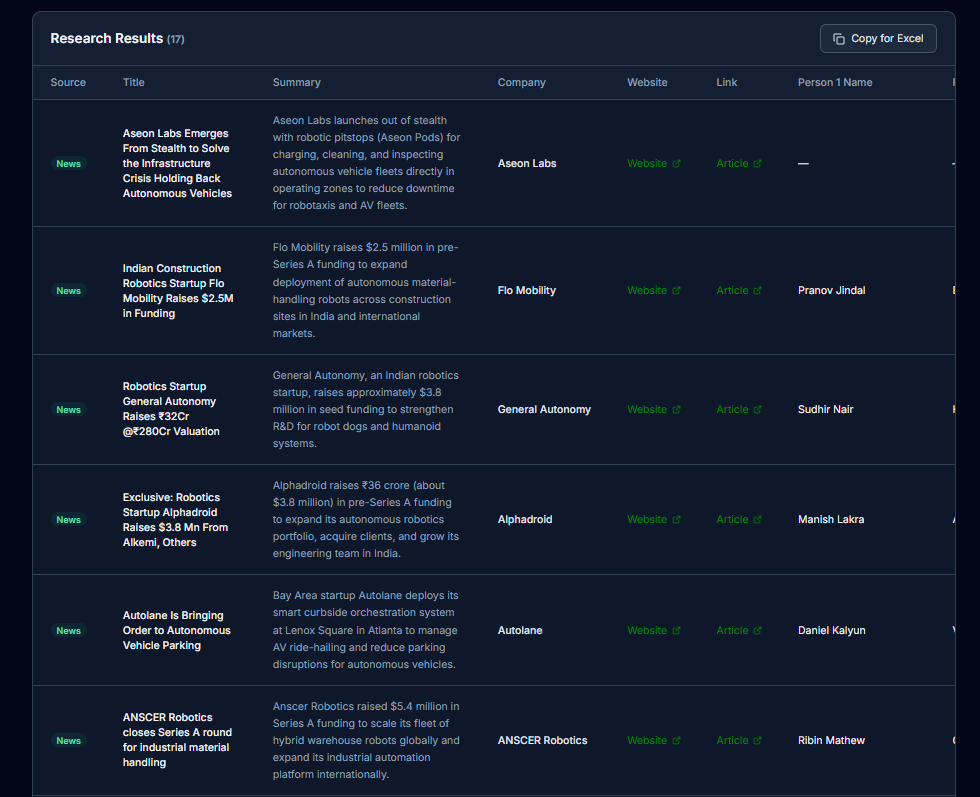Screen dimensions: 980x797
Task: Open the Alphadroid Article link
Action: (x=739, y=519)
